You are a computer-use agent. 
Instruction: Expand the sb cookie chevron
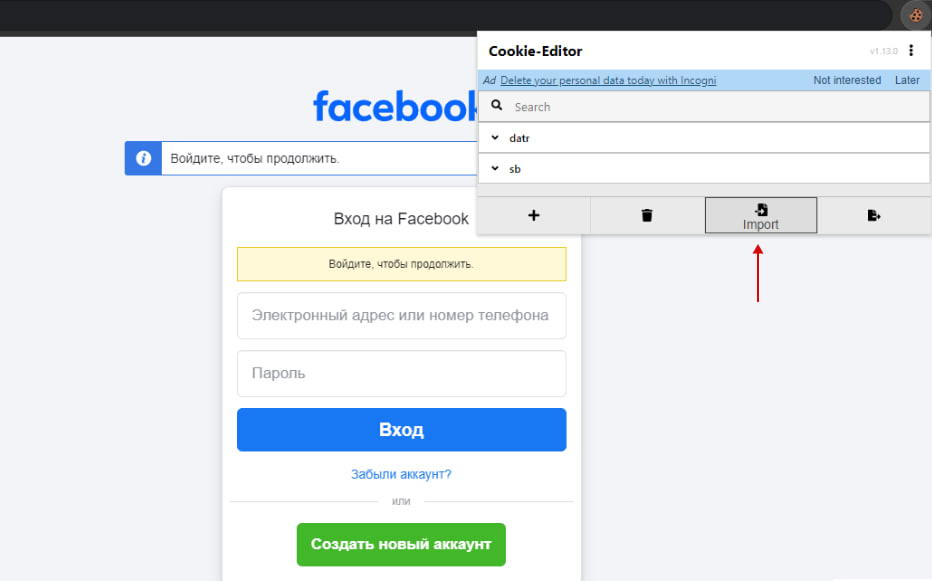point(495,168)
